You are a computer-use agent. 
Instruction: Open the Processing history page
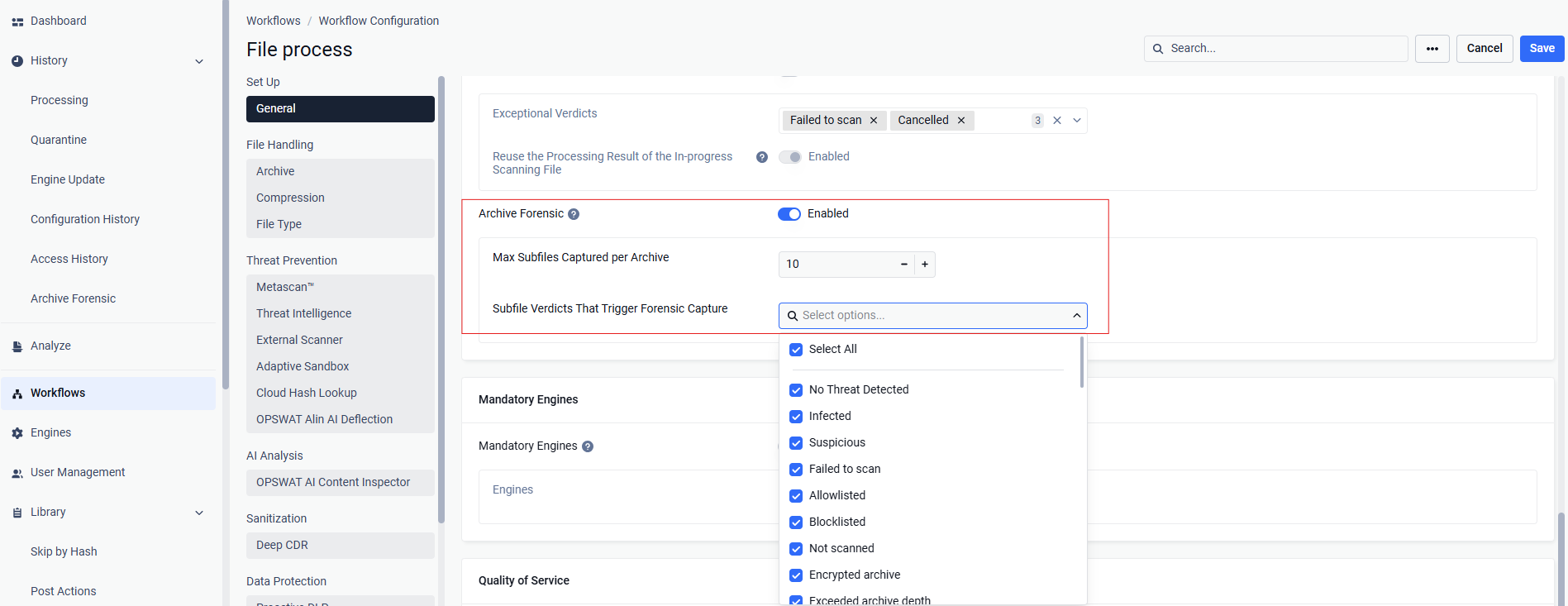coord(60,101)
